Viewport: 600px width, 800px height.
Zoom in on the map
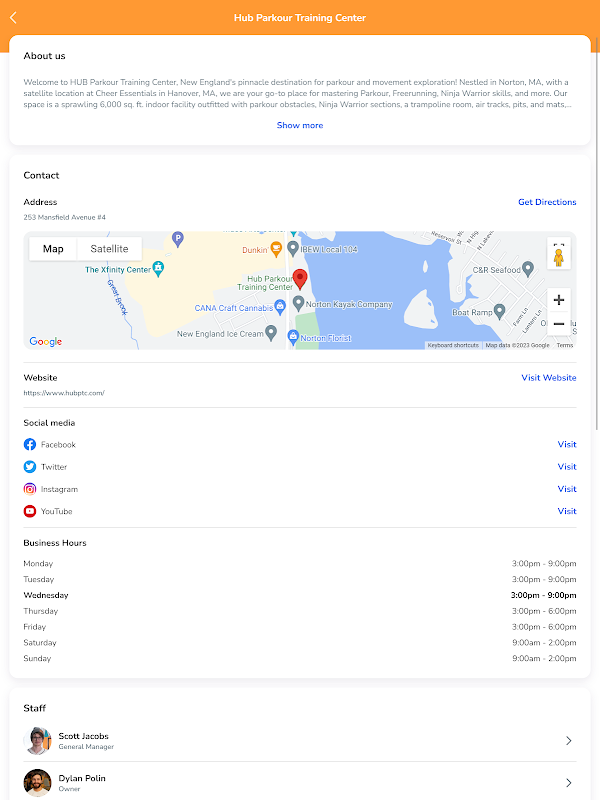[559, 300]
